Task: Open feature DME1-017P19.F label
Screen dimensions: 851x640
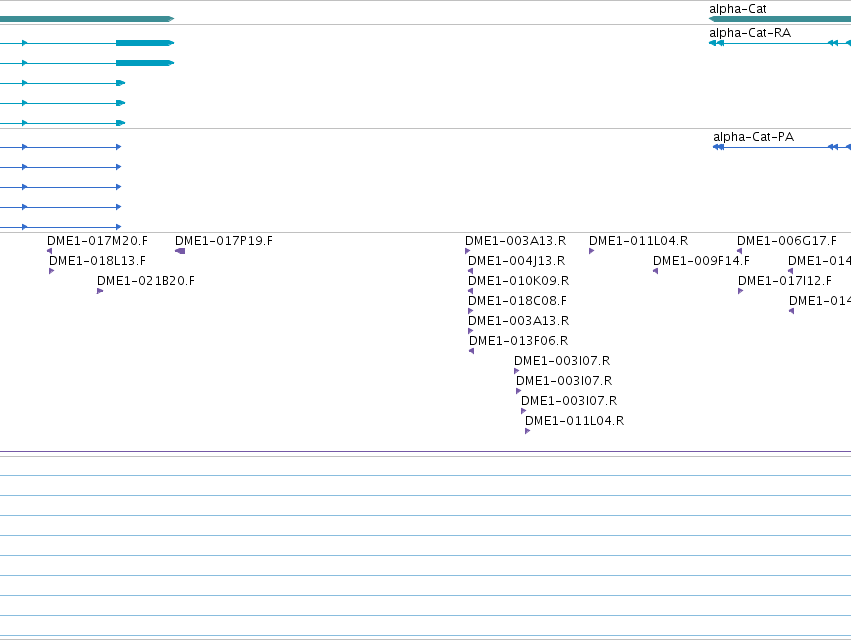Action: [x=224, y=240]
